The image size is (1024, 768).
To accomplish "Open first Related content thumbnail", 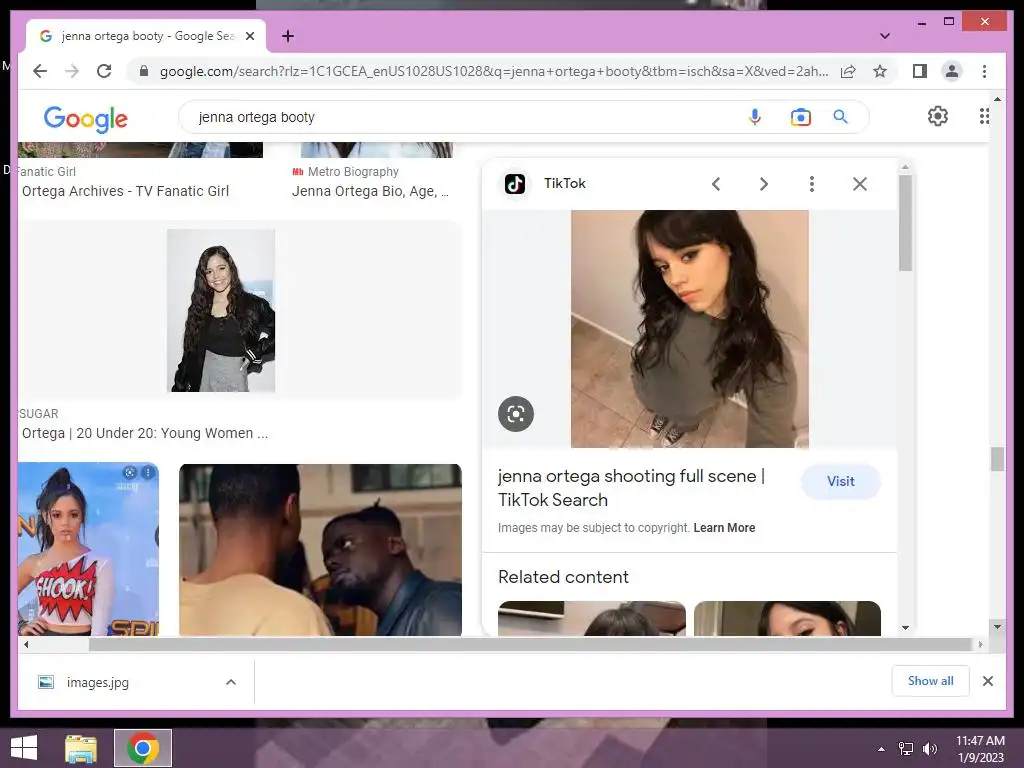I will [592, 618].
